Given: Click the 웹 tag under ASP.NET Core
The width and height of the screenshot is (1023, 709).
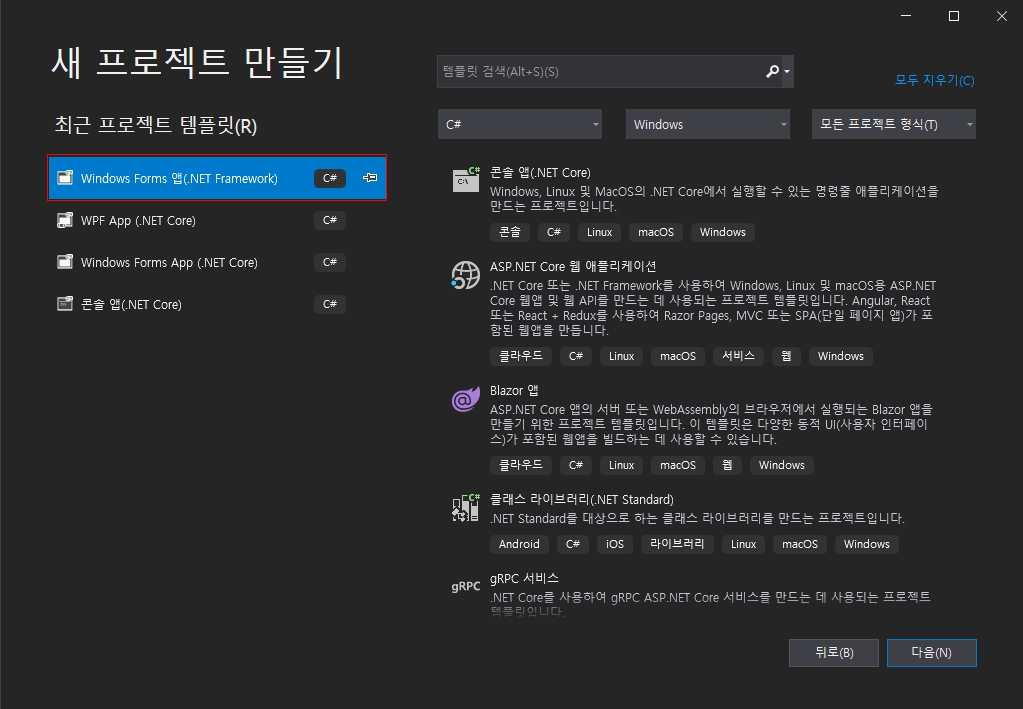Looking at the screenshot, I should (x=786, y=356).
